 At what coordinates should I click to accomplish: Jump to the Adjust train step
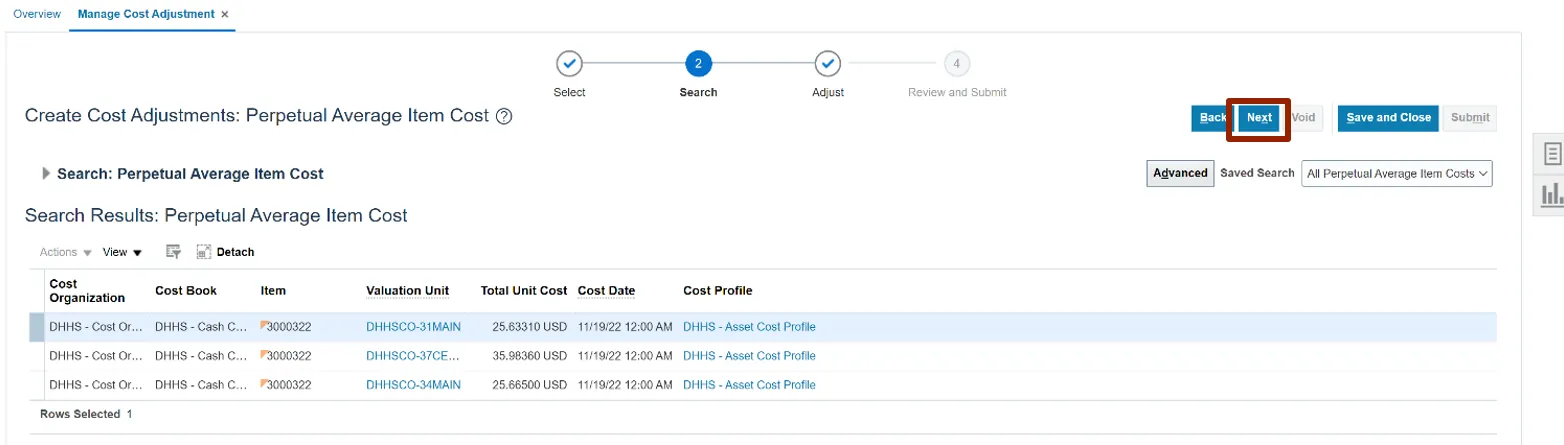point(827,64)
